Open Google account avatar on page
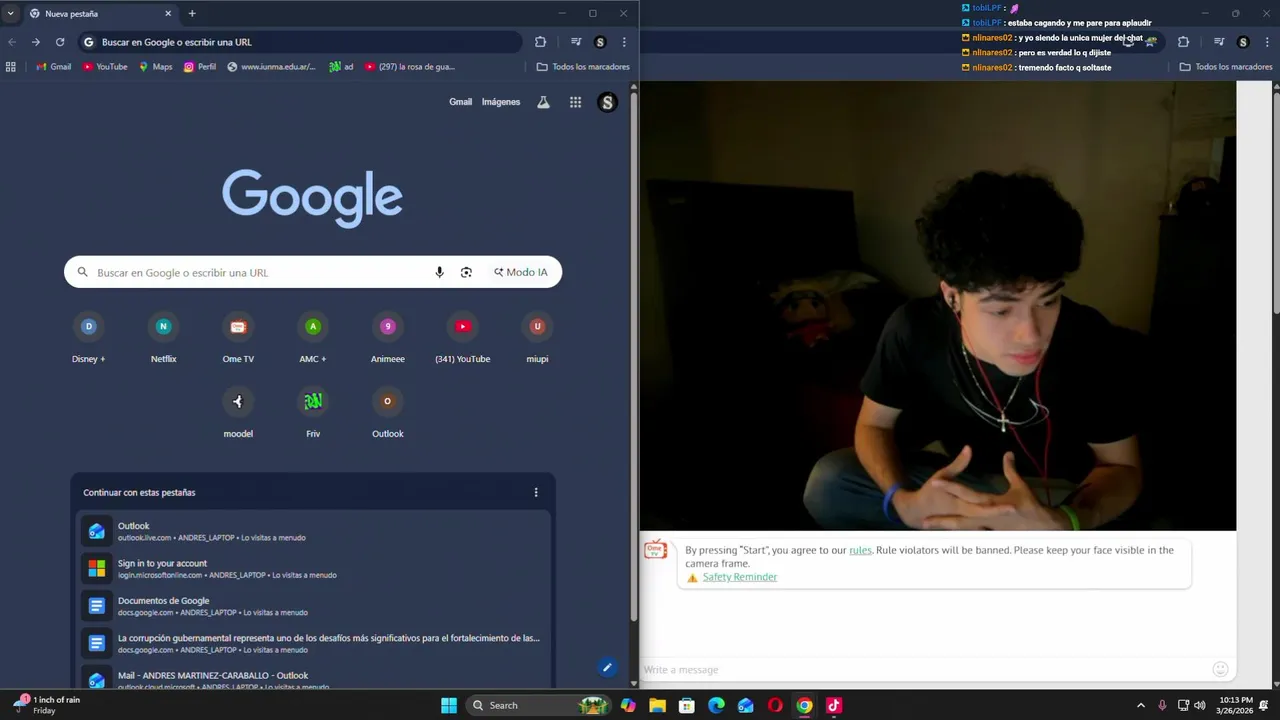 pos(607,102)
